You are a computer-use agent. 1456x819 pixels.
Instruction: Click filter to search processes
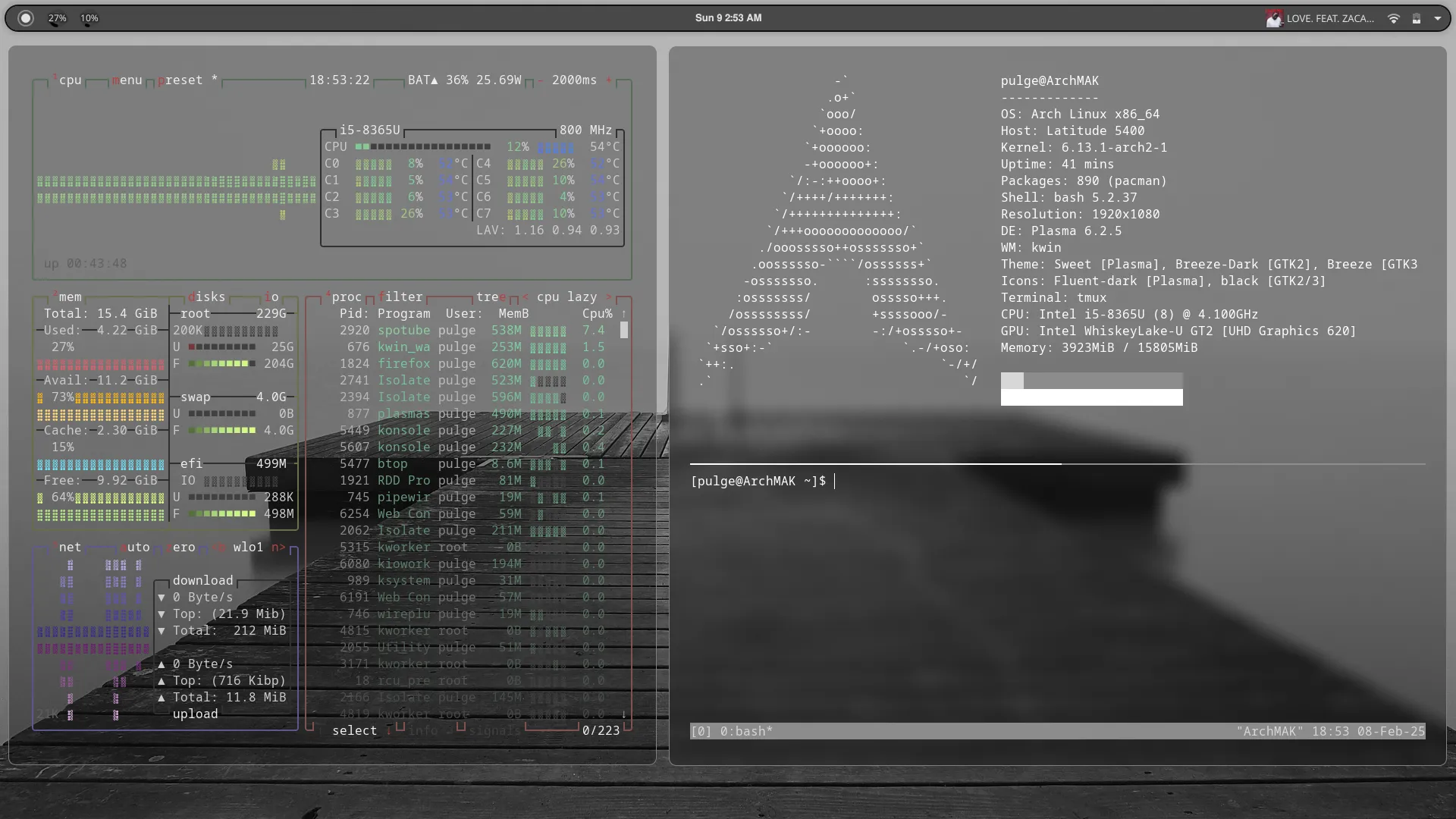tap(402, 297)
